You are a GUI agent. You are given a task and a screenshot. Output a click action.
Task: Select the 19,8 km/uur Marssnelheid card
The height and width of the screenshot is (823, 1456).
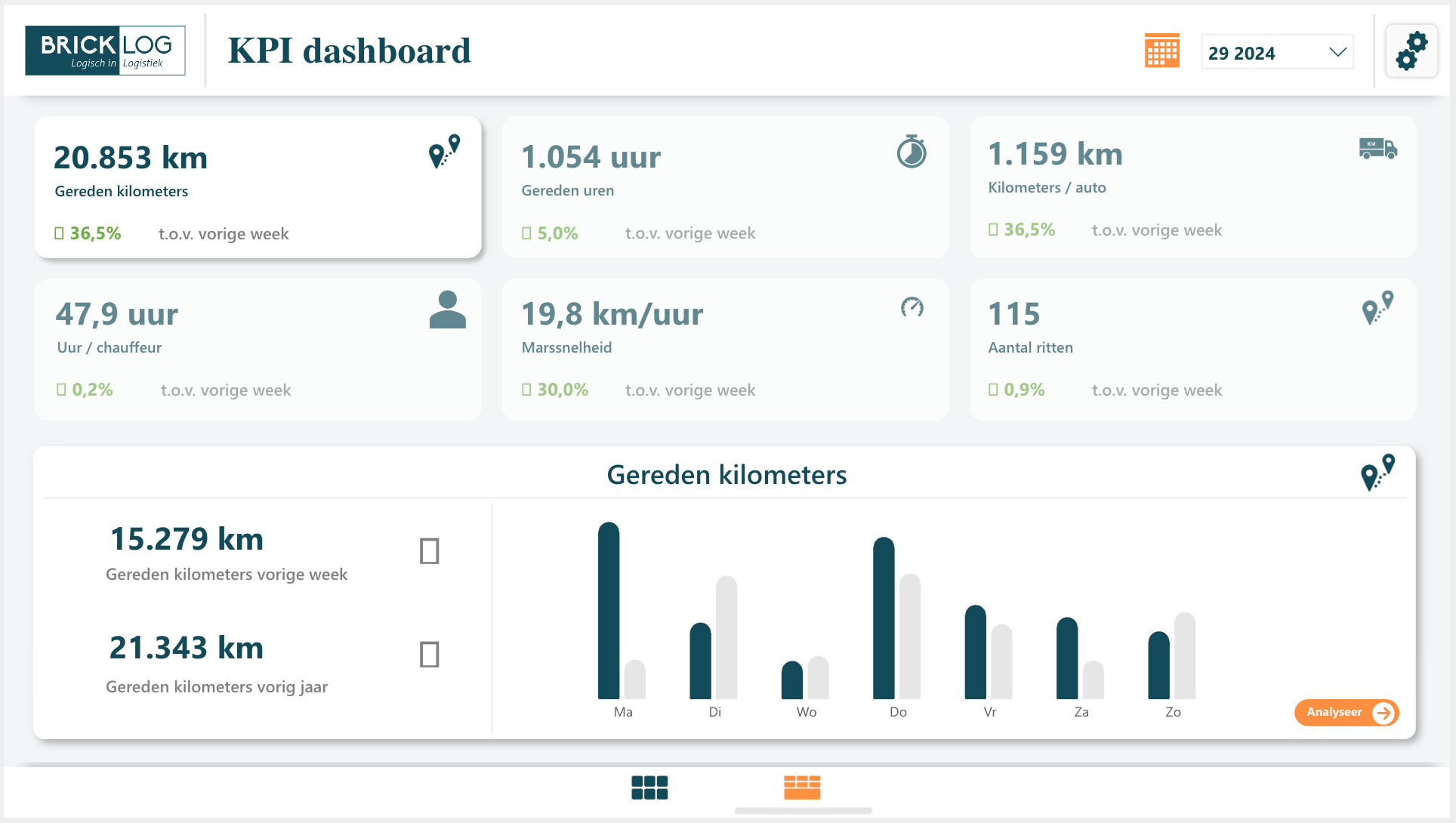click(x=725, y=350)
